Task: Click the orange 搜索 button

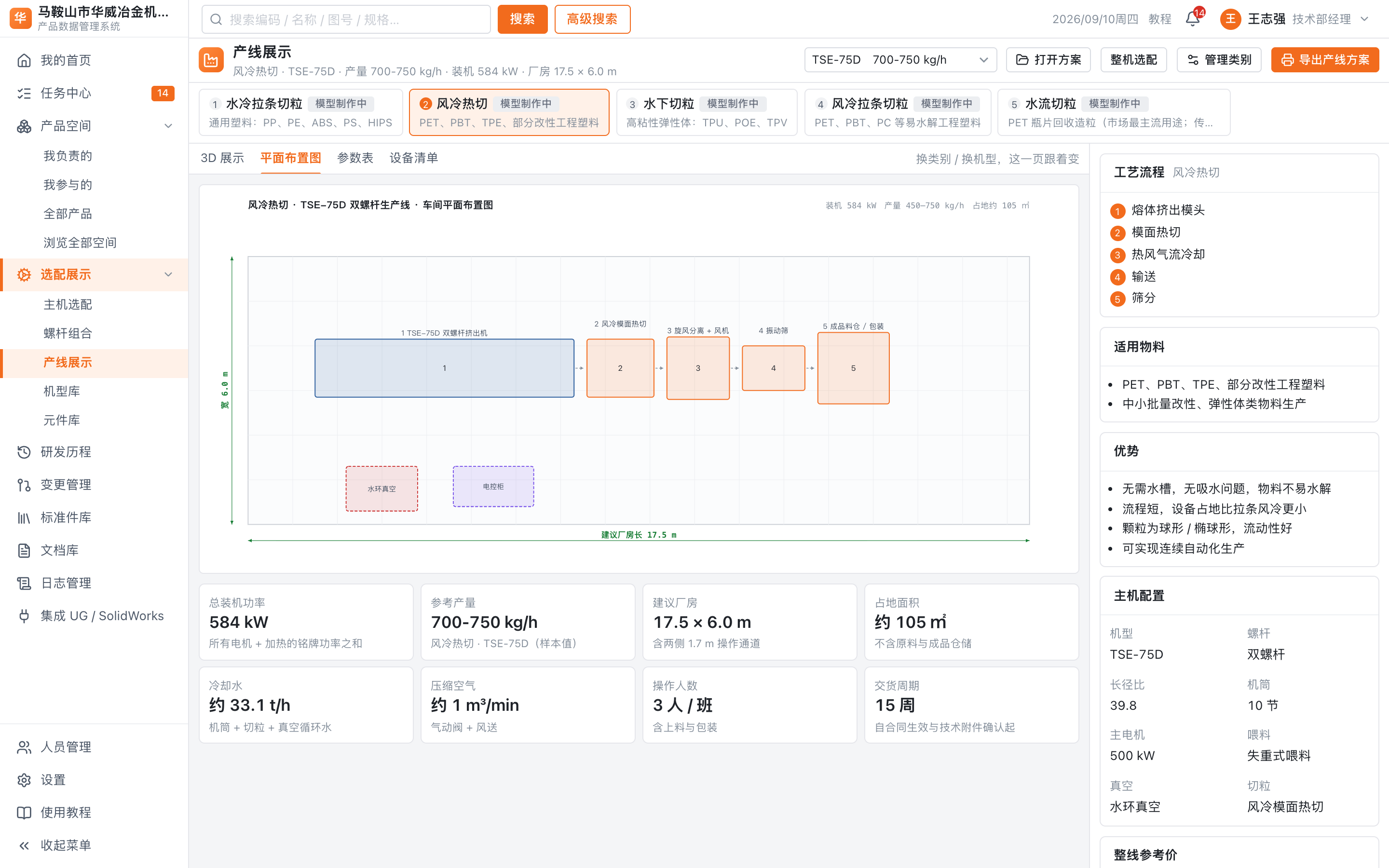Action: point(522,19)
